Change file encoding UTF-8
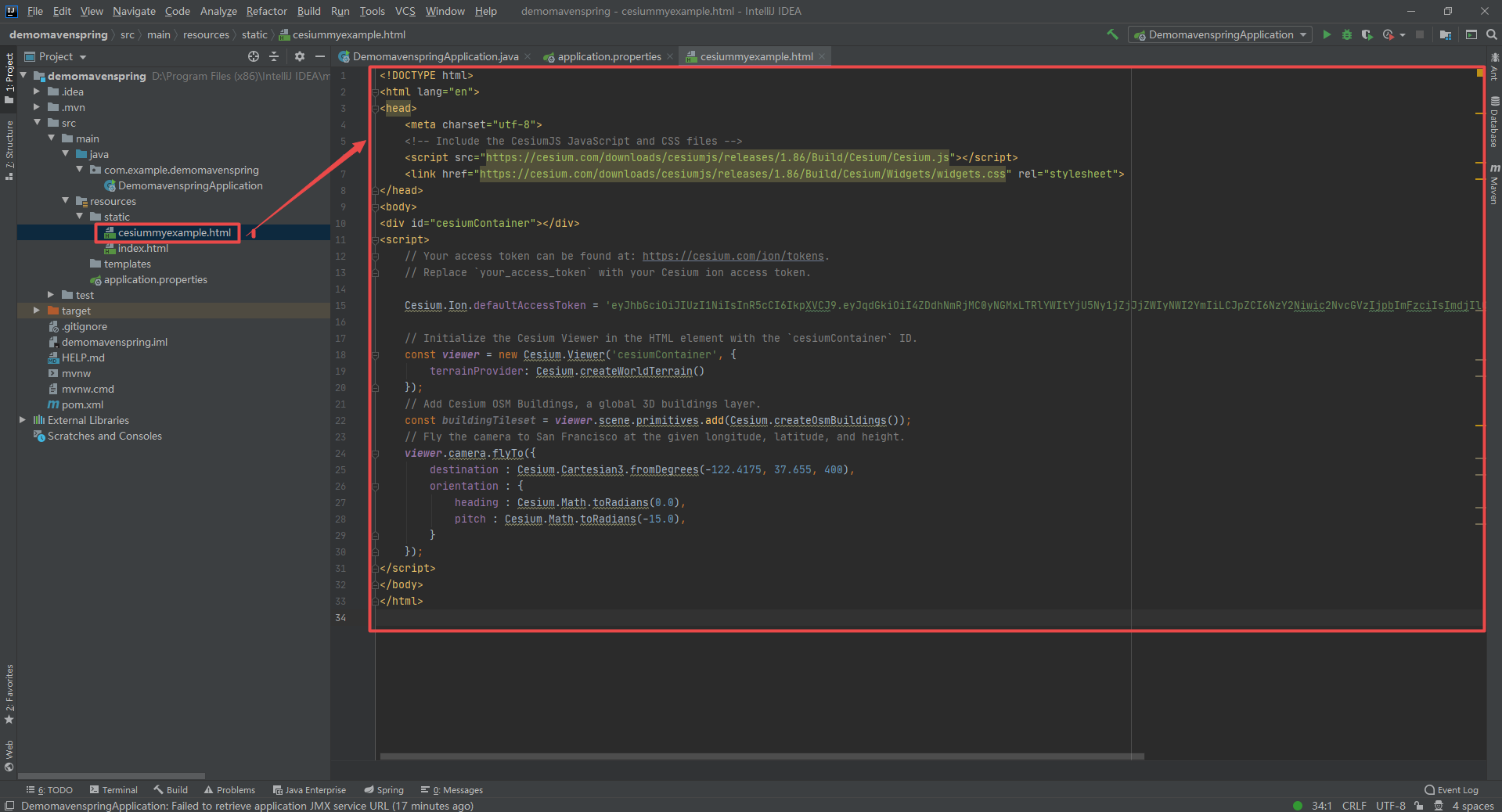Screen dimensions: 1502x812 click(x=1391, y=806)
